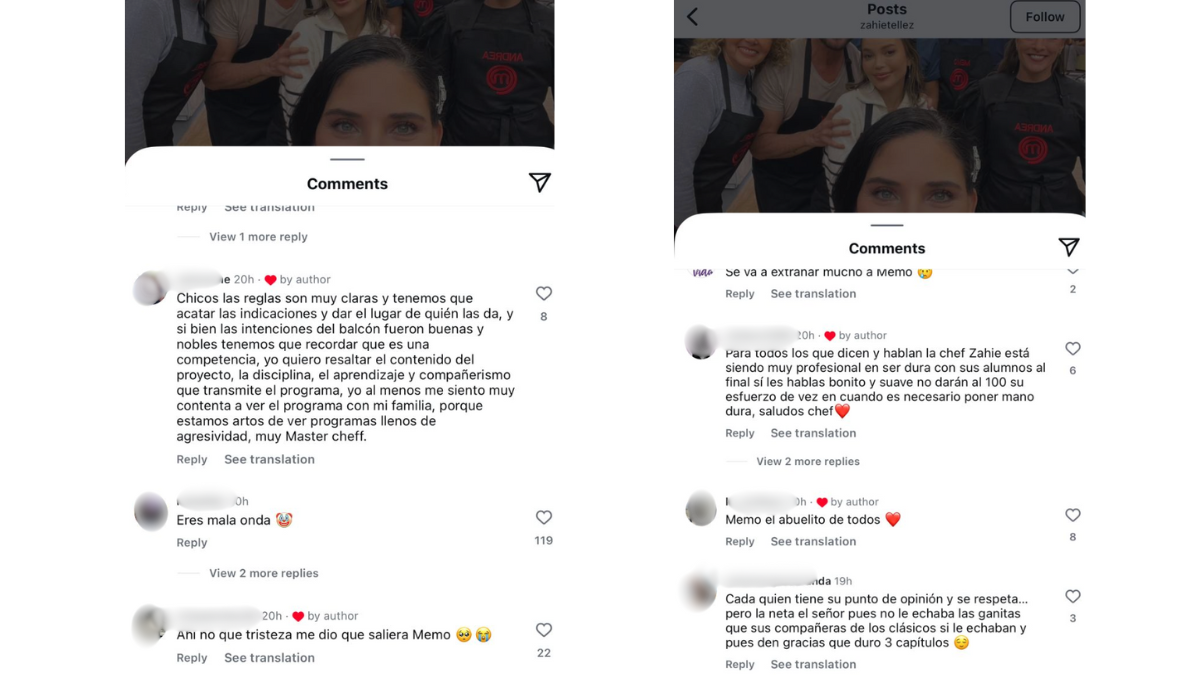The height and width of the screenshot is (675, 1200).
Task: Tap heart on 'Cada quien tiene su punto' comment
Action: [x=1073, y=596]
